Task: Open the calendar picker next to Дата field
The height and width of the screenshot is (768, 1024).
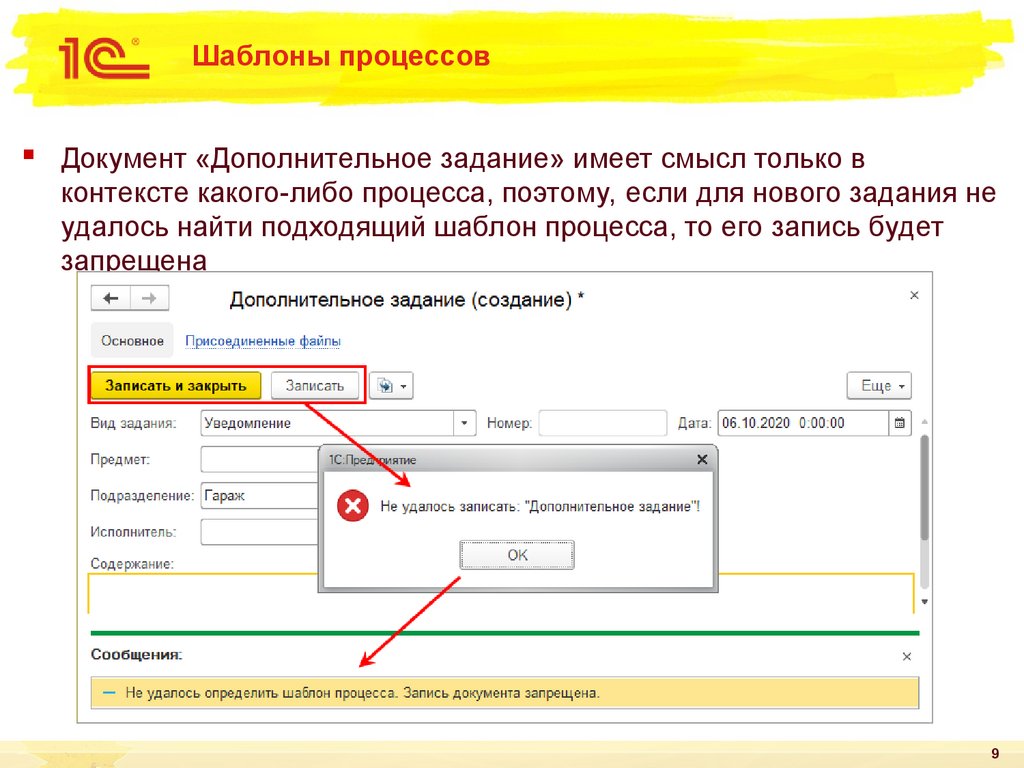Action: coord(897,423)
